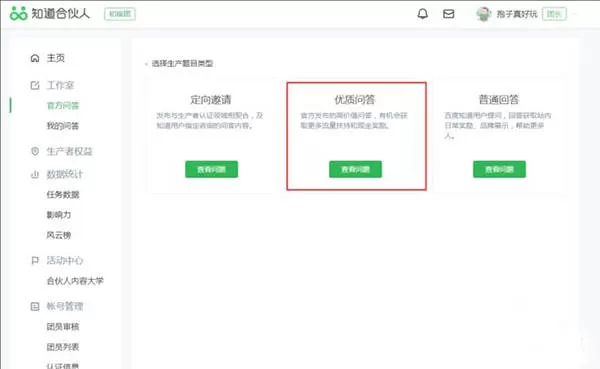Click the 定向邀请 card title
Screen dimensions: 600x369
[211, 100]
